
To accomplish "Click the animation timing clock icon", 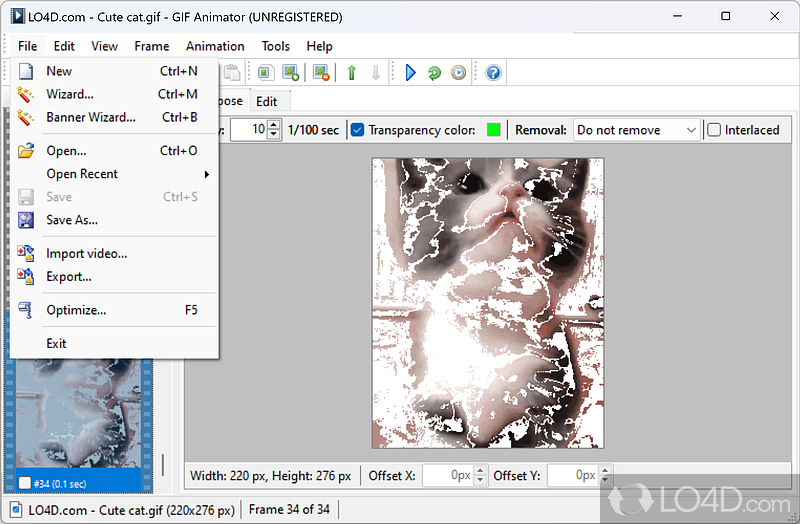I will pyautogui.click(x=458, y=72).
